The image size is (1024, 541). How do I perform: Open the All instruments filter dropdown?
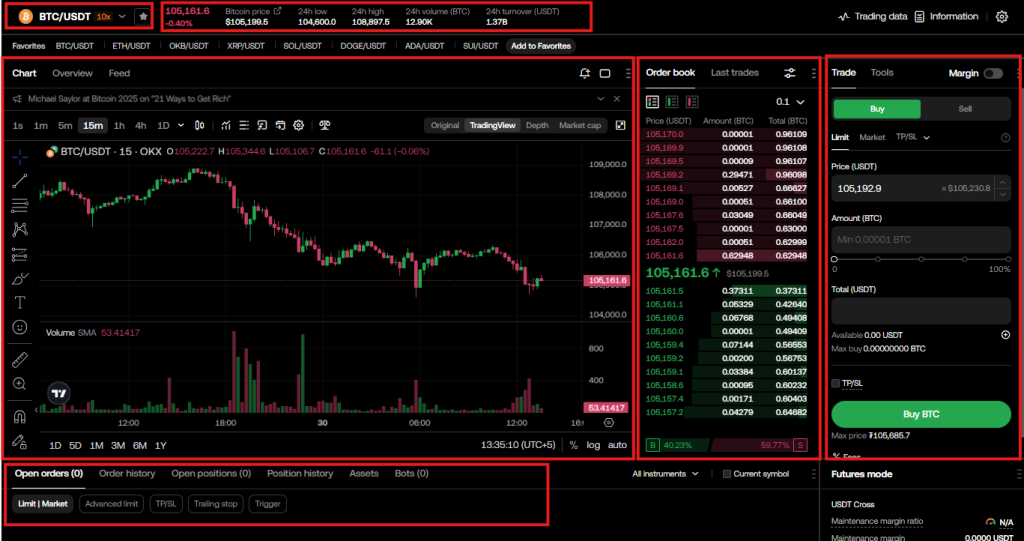665,474
